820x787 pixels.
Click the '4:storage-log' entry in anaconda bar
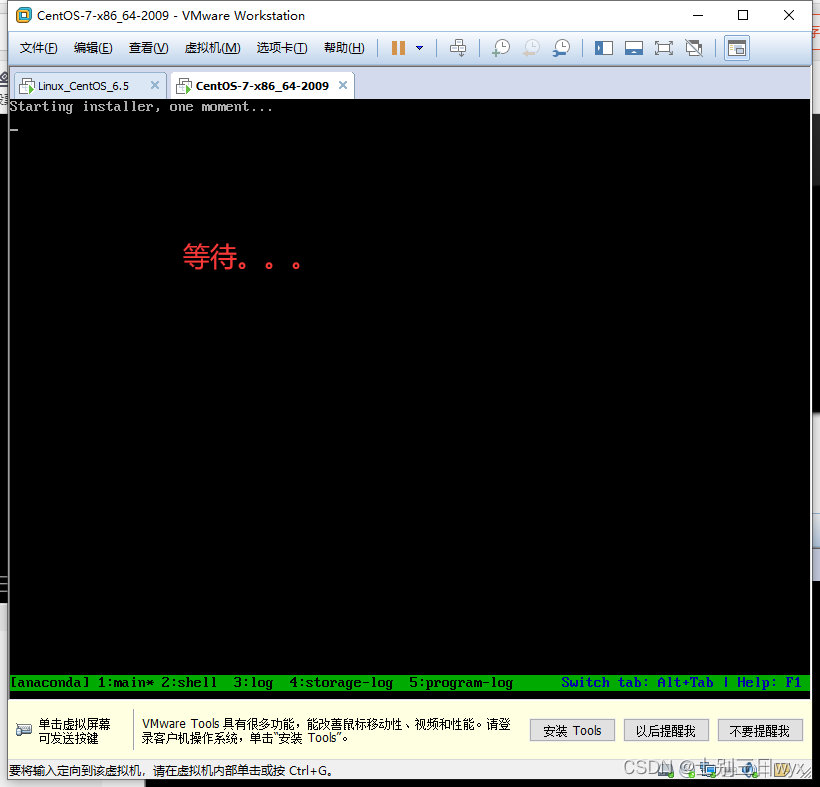(341, 682)
